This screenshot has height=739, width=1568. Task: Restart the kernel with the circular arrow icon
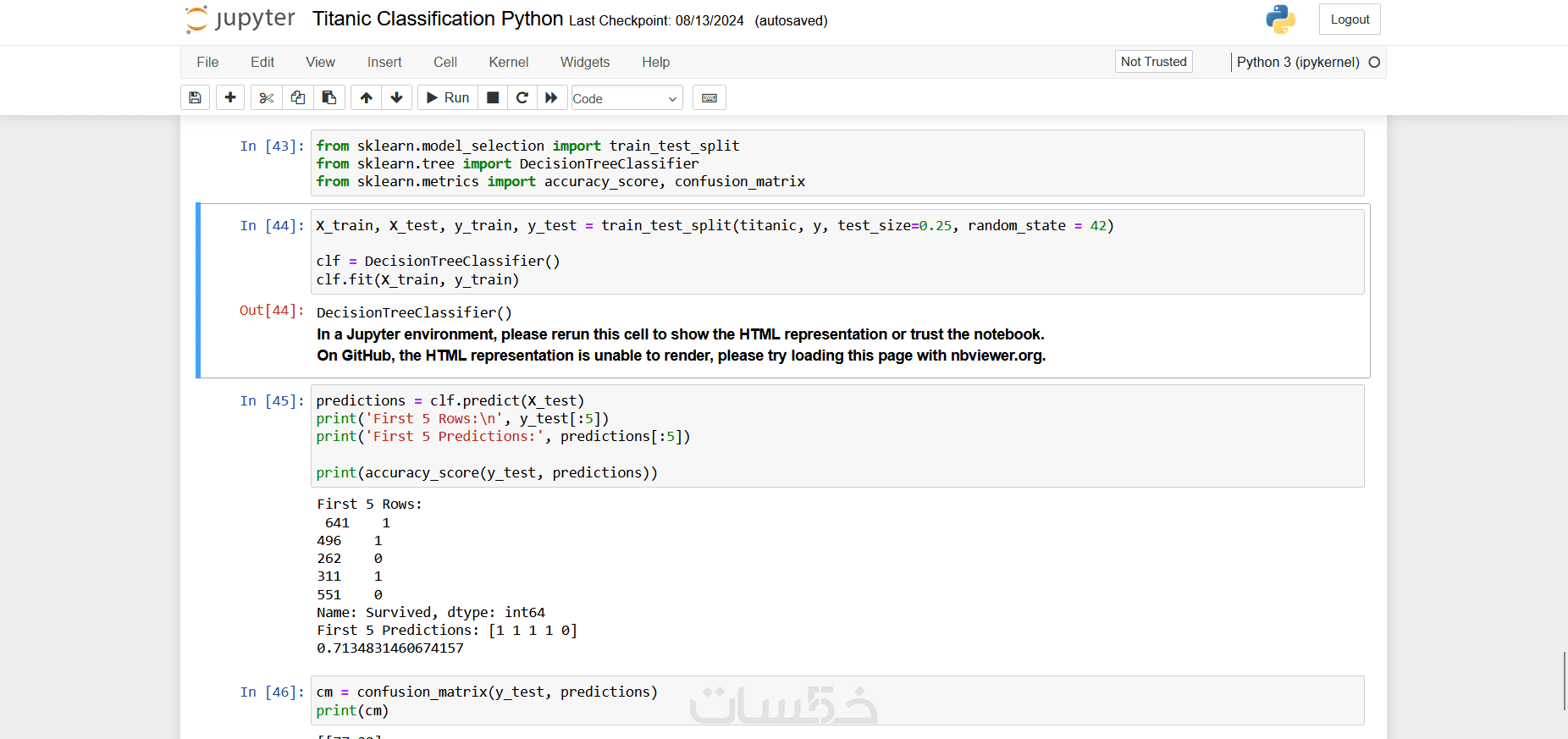click(522, 98)
